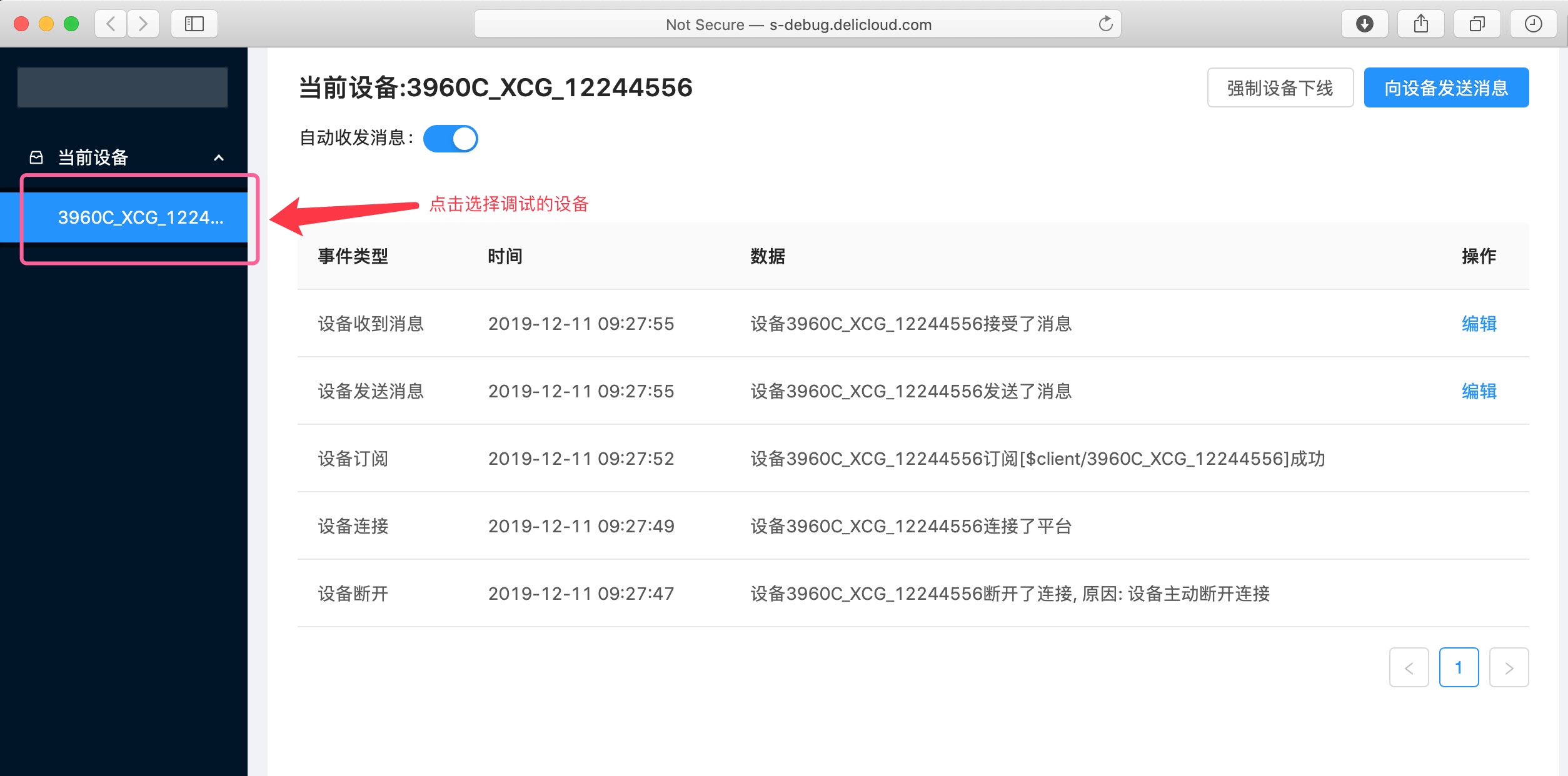Click the Safari address bar
1568x776 pixels.
pyautogui.click(x=798, y=24)
